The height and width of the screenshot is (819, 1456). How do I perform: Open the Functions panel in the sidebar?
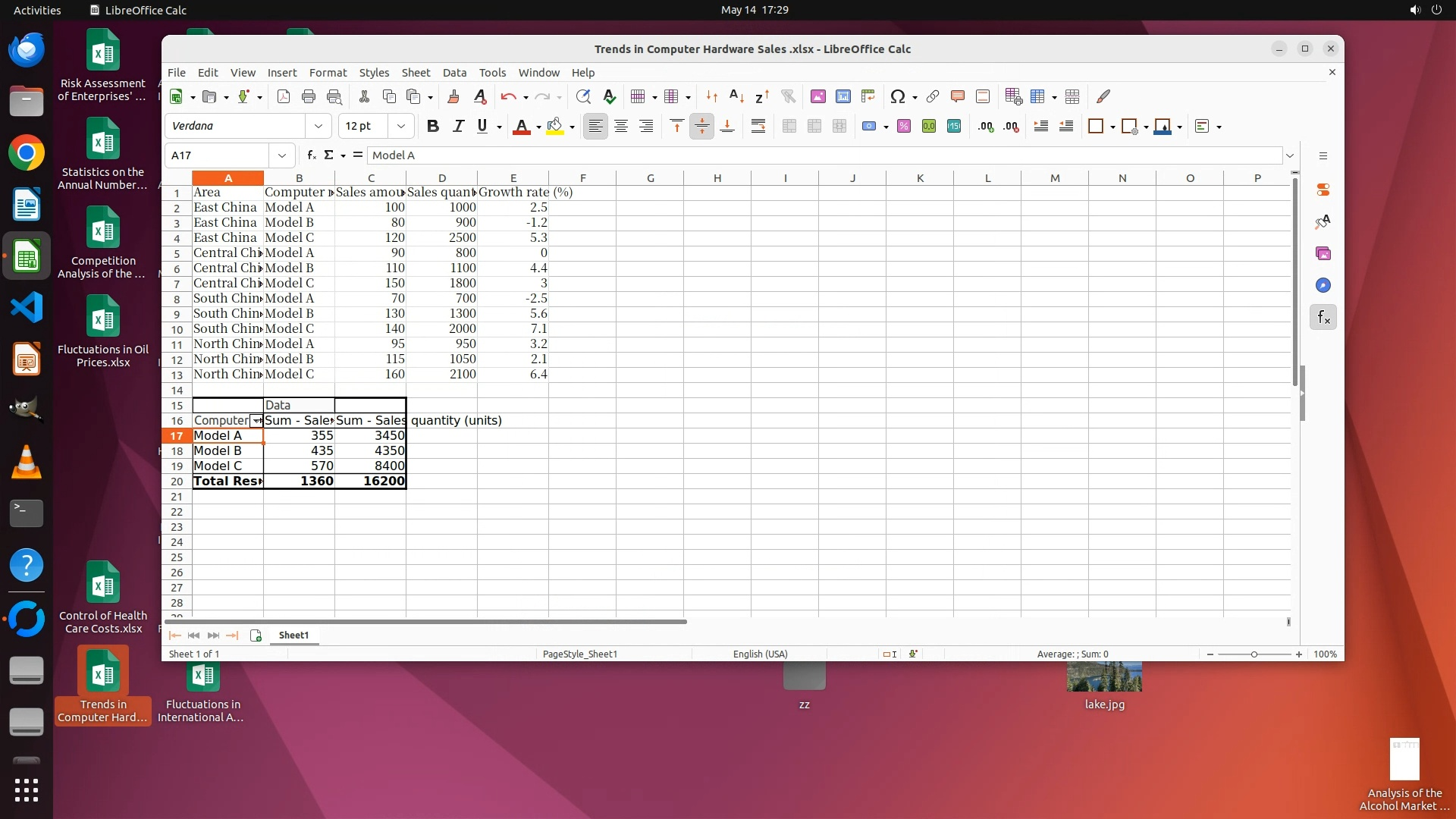tap(1323, 318)
